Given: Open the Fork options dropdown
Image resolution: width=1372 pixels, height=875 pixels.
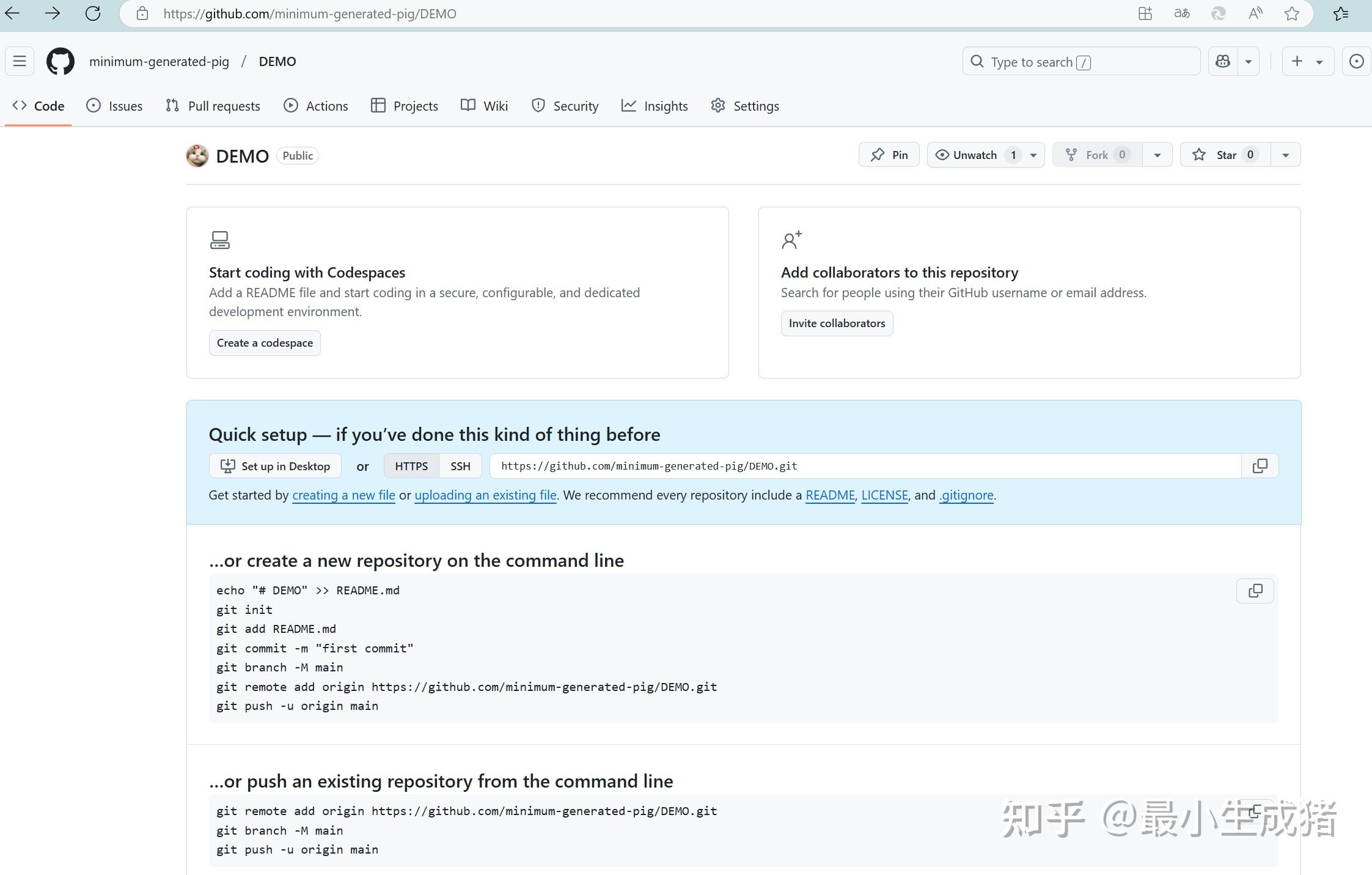Looking at the screenshot, I should (1156, 155).
